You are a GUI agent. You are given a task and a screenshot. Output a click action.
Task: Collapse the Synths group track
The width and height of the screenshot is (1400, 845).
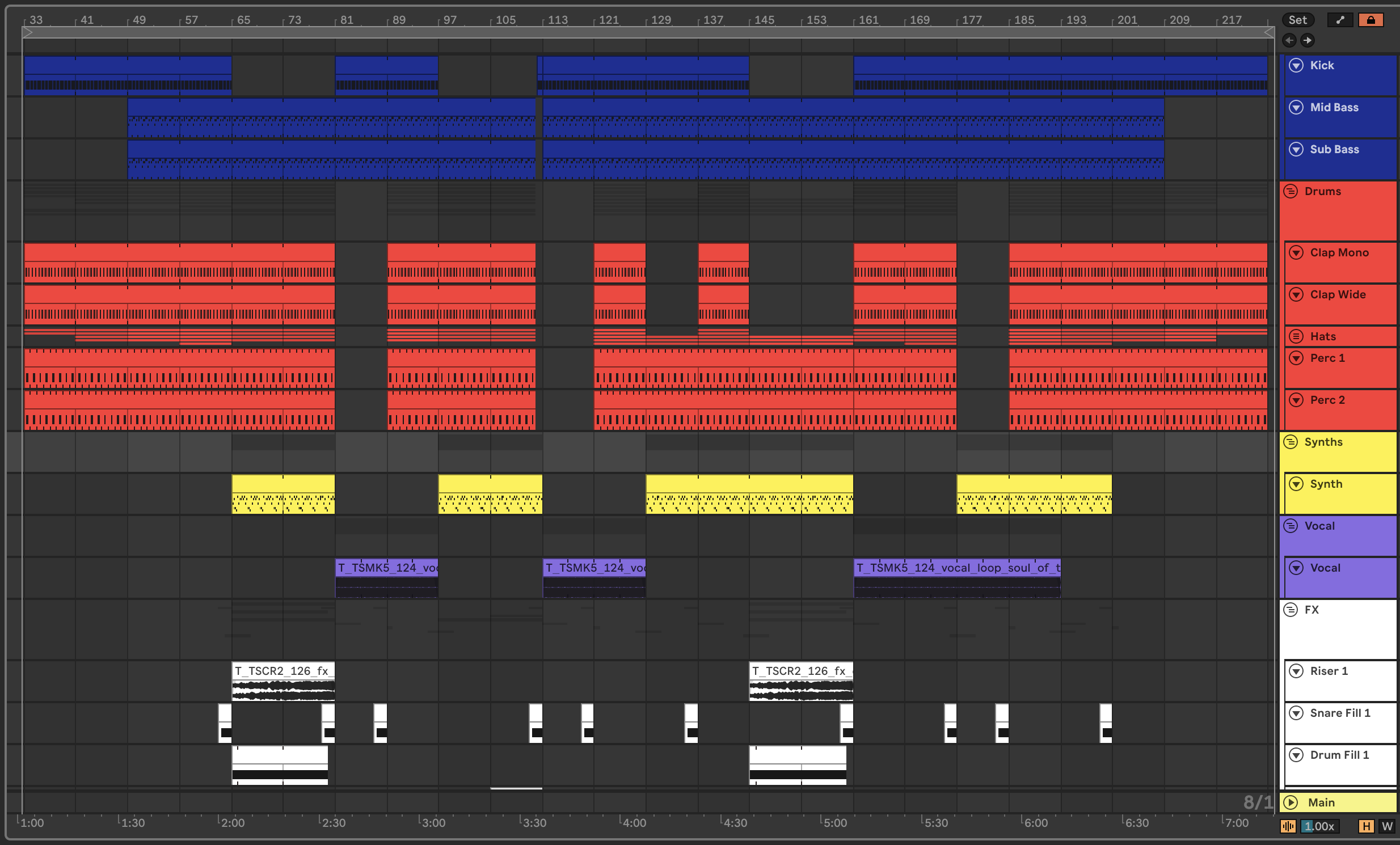coord(1291,442)
